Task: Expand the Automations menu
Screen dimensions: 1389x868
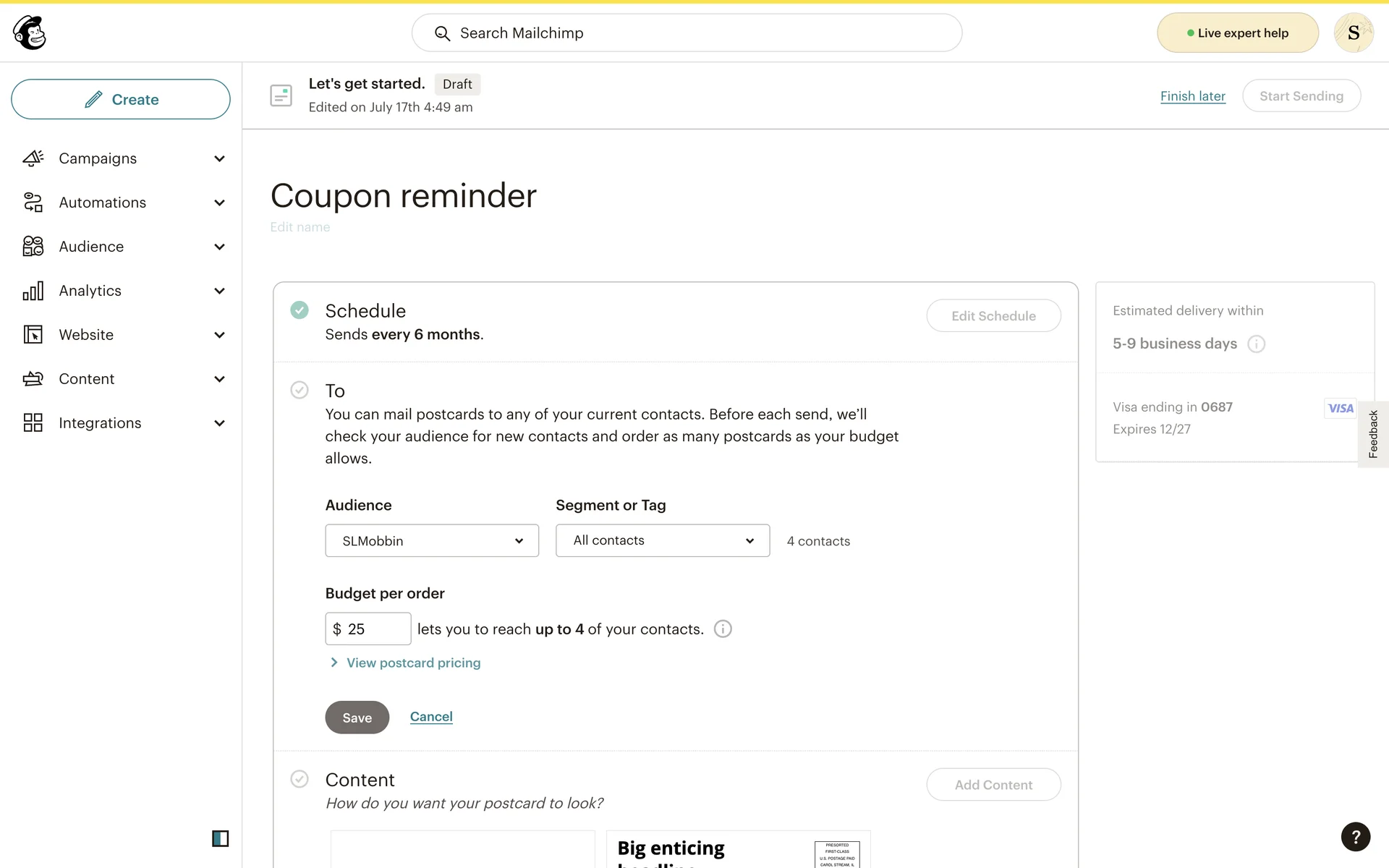Action: tap(219, 203)
